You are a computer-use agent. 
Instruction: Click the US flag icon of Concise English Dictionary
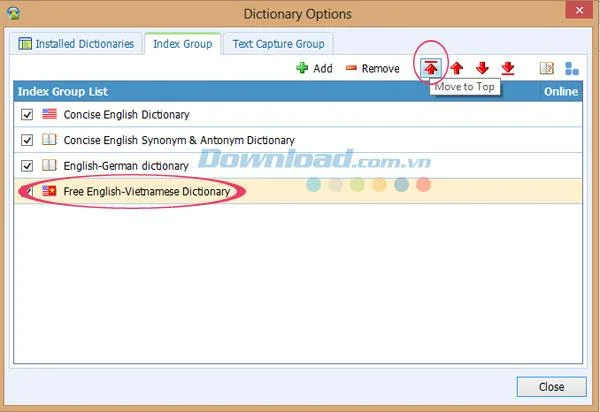click(49, 114)
